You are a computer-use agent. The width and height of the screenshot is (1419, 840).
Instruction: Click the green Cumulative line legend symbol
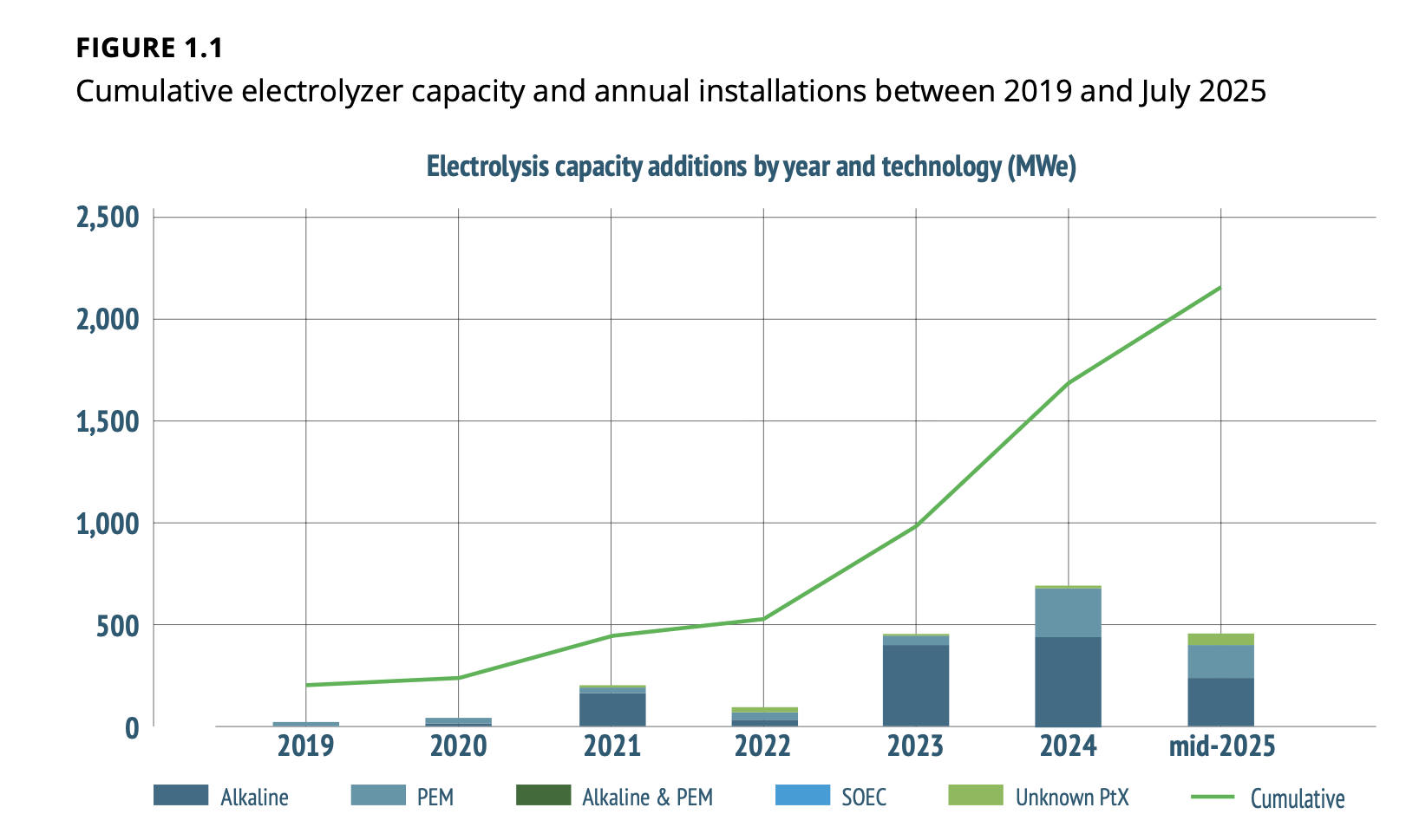pos(1213,798)
